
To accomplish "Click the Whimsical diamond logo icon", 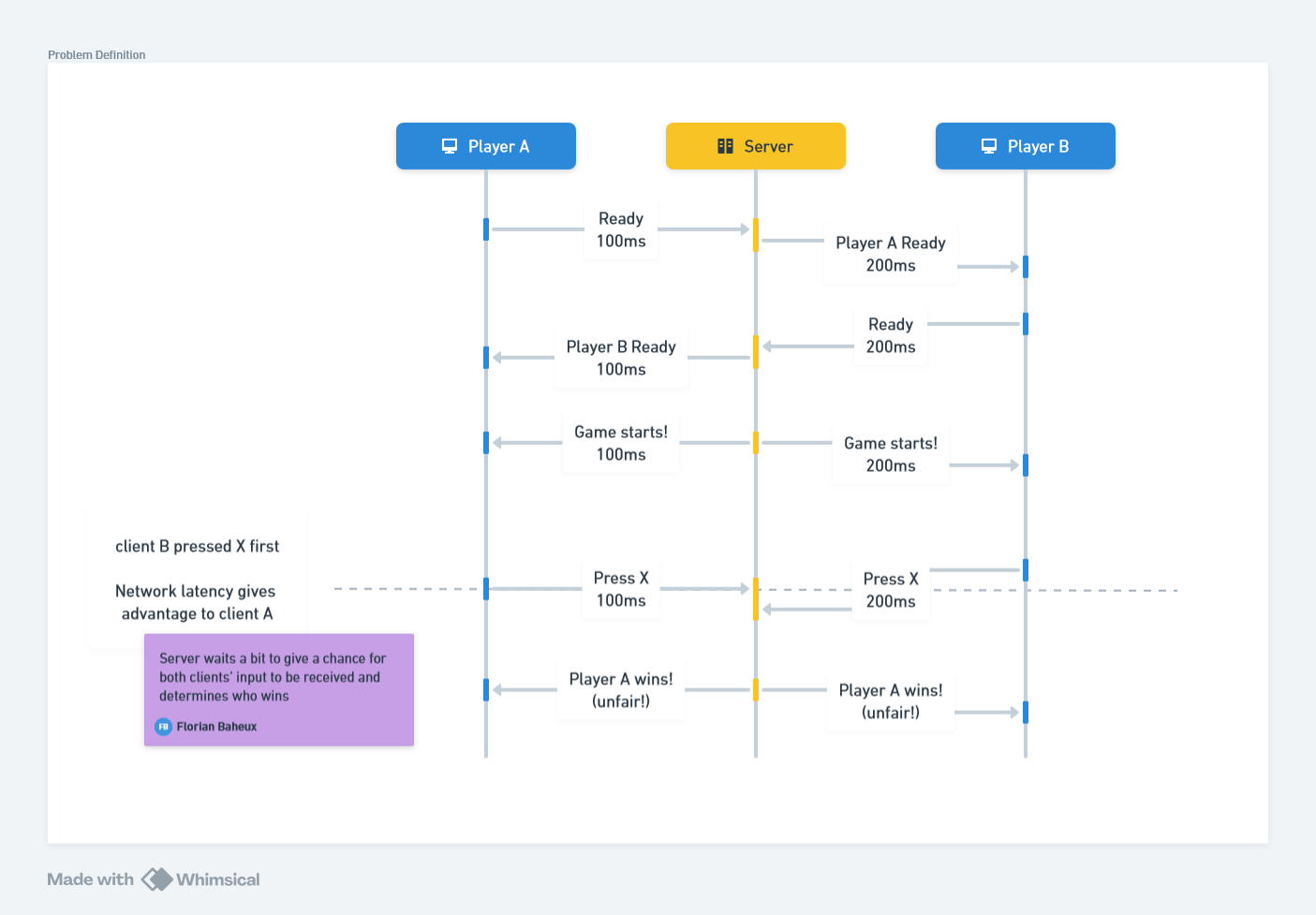I will (156, 879).
